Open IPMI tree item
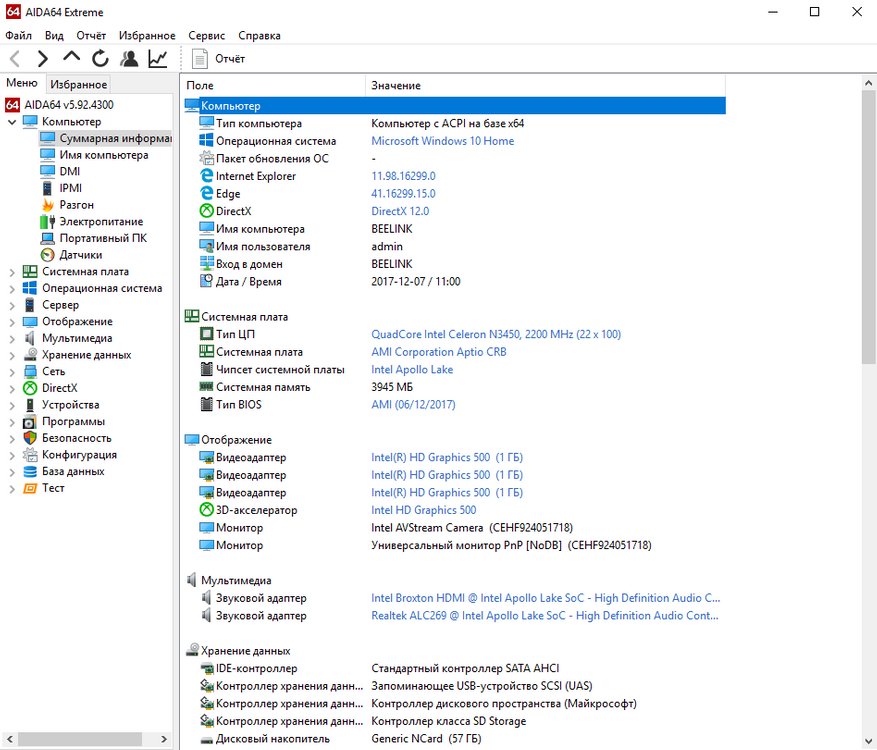This screenshot has height=750, width=877. [x=70, y=188]
